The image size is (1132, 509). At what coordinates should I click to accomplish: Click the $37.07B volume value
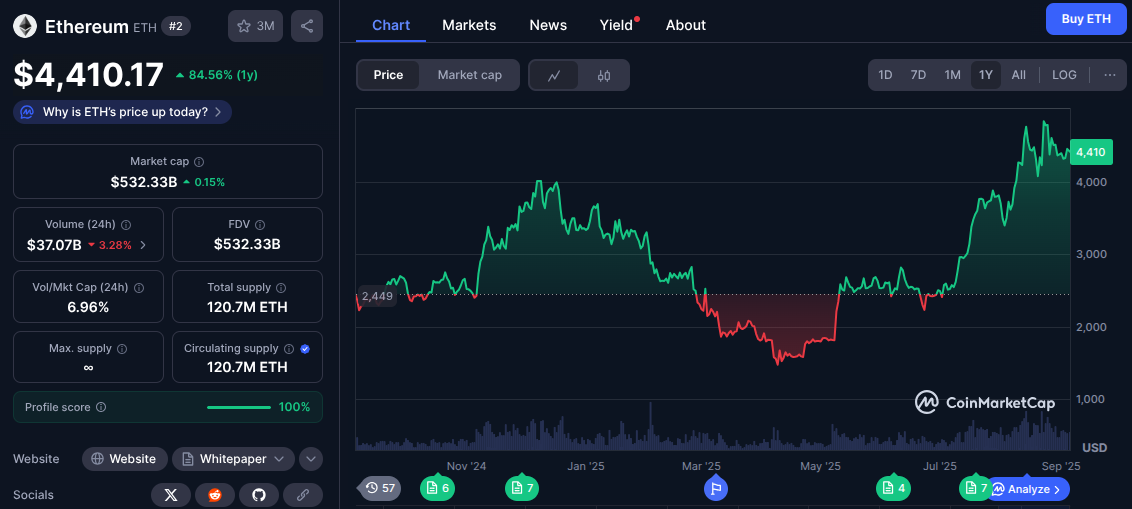pyautogui.click(x=54, y=245)
